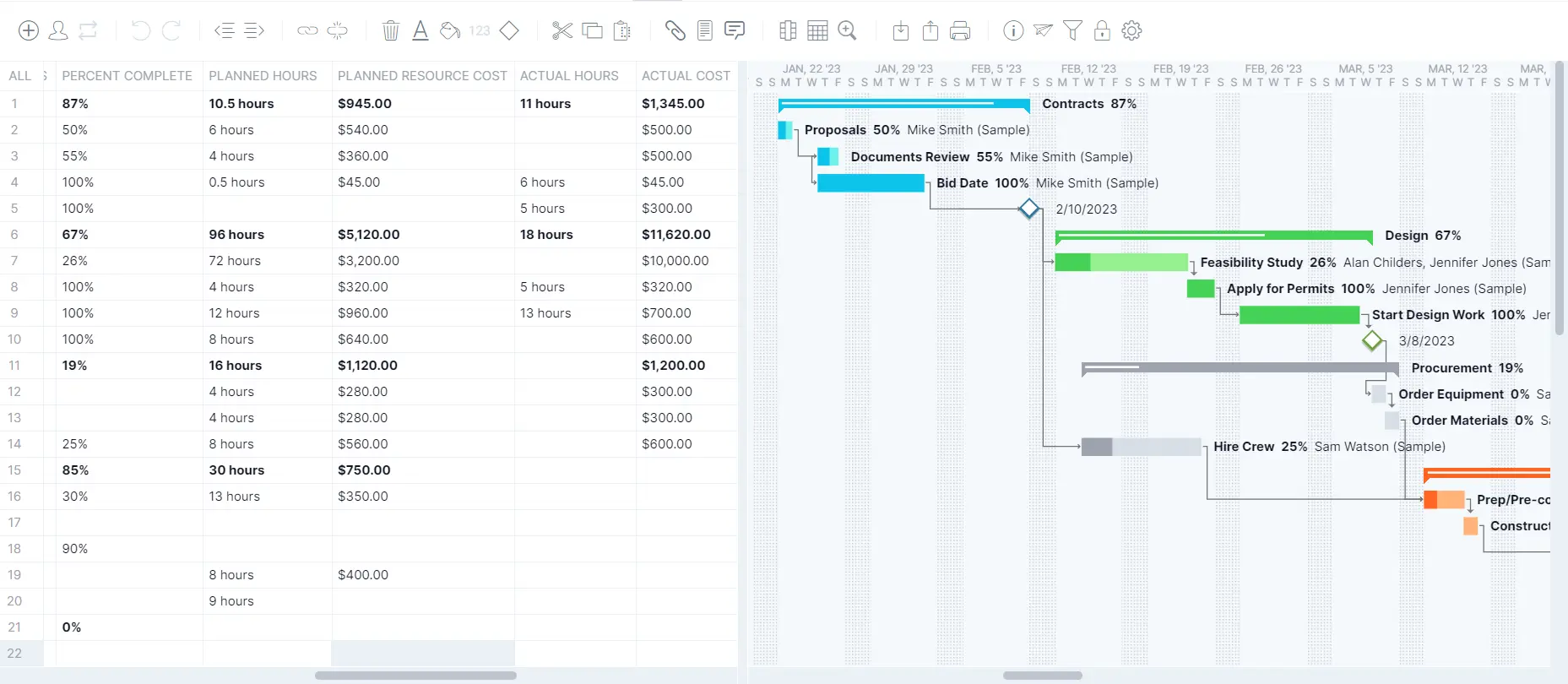Click the 2/10/2023 blue milestone diamond
This screenshot has width=1568, height=684.
[x=1028, y=209]
